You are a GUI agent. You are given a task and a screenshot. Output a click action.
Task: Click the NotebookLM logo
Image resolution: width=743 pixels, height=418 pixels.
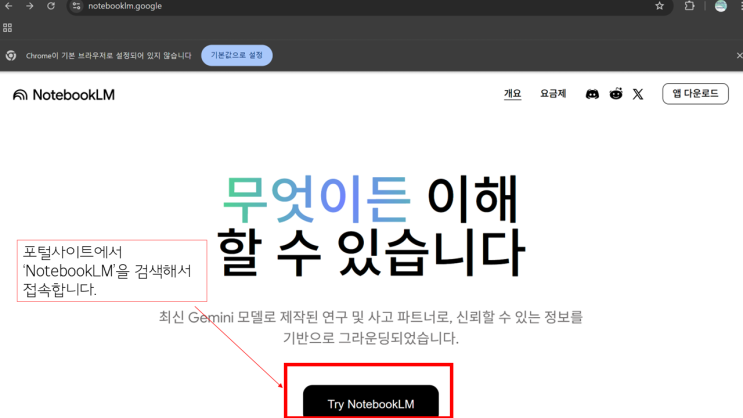pyautogui.click(x=64, y=95)
